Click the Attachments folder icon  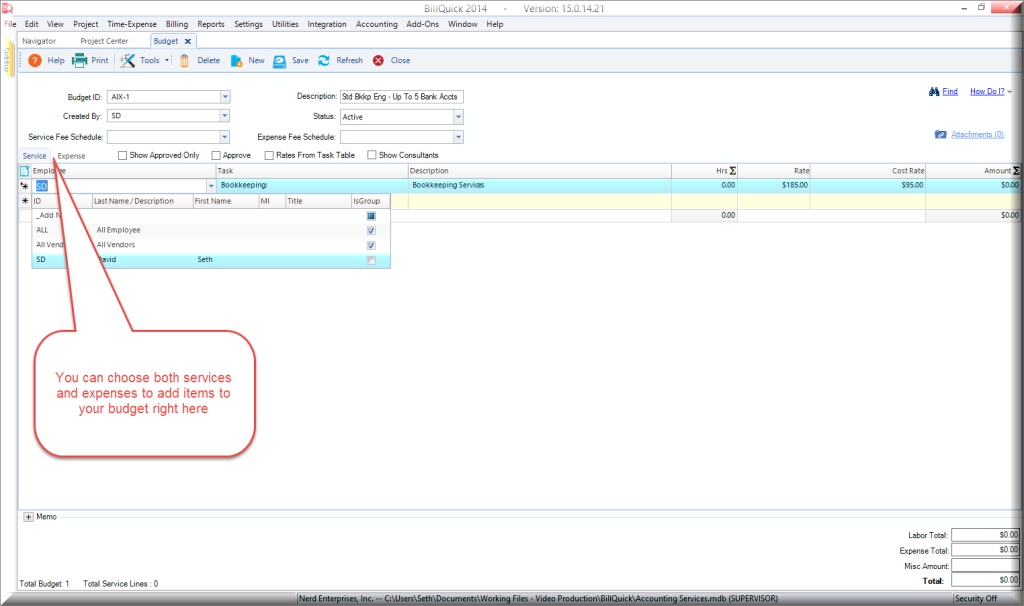[940, 135]
